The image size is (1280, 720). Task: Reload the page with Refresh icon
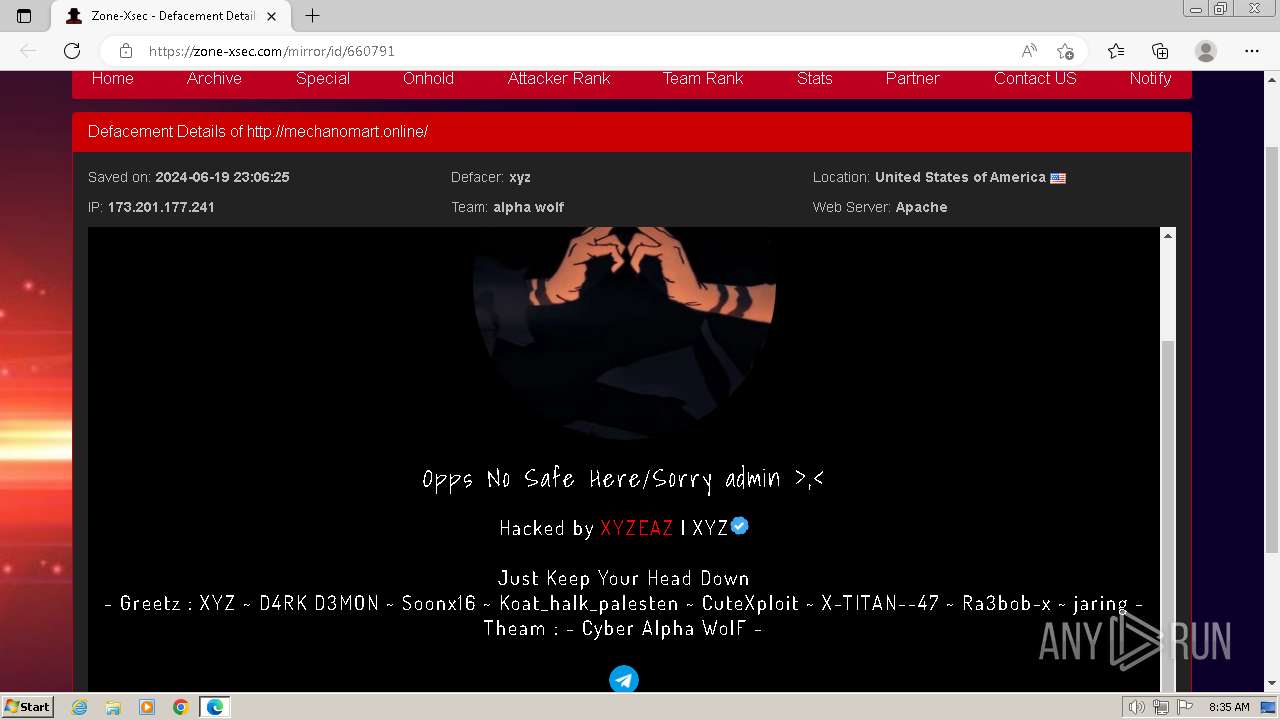click(x=72, y=51)
